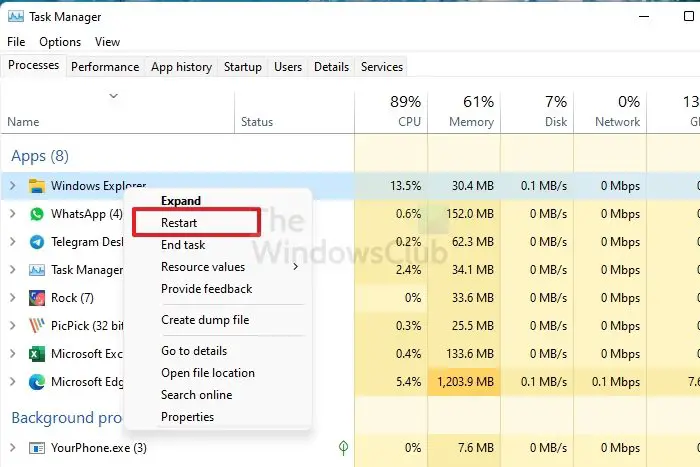The width and height of the screenshot is (700, 467).
Task: Open the File menu
Action: (16, 42)
